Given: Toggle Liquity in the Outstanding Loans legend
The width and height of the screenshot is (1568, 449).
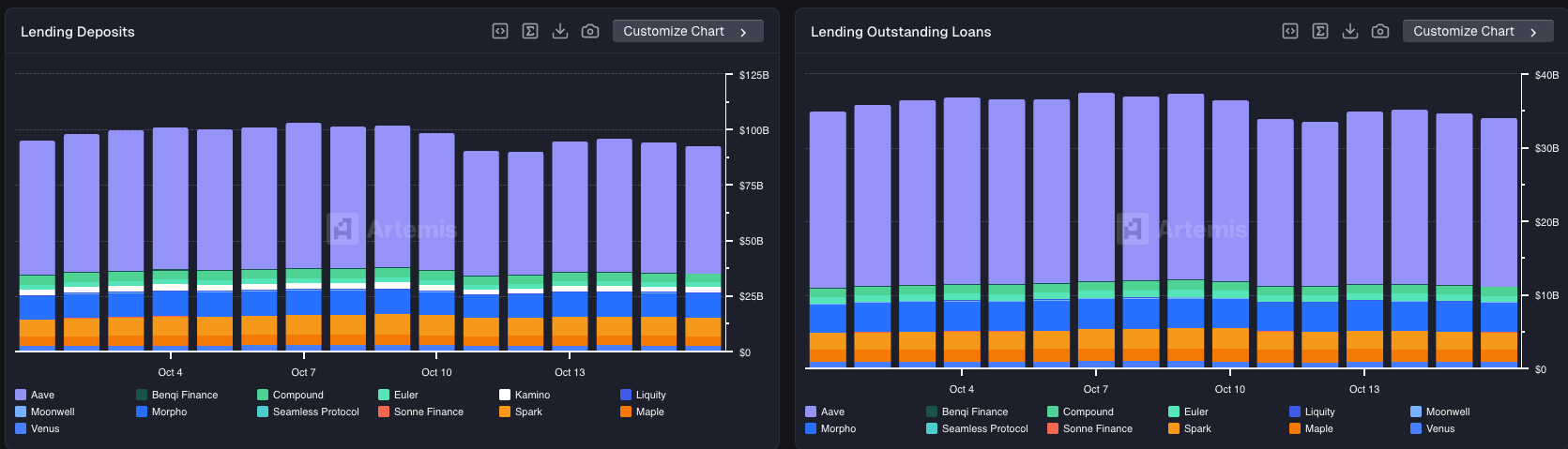Looking at the screenshot, I should tap(1312, 412).
